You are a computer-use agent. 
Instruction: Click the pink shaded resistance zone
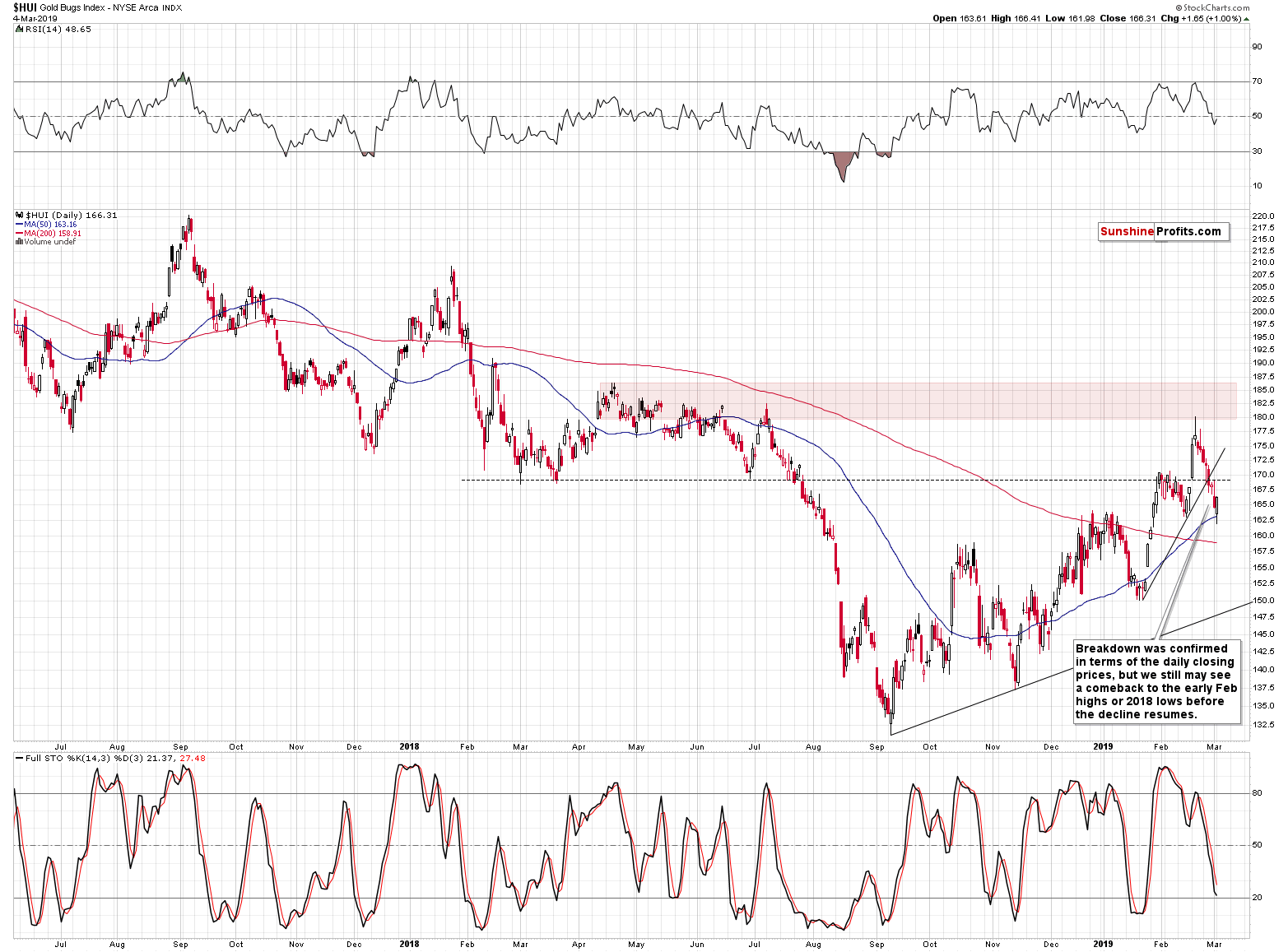918,401
